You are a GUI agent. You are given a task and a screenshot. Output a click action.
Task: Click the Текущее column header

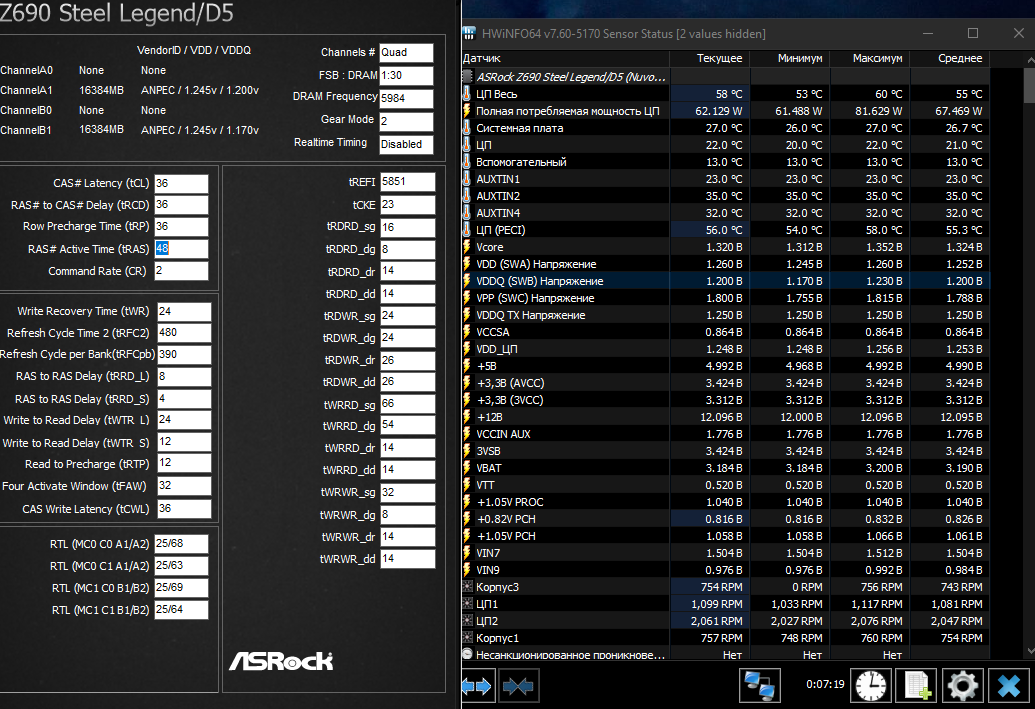click(710, 58)
